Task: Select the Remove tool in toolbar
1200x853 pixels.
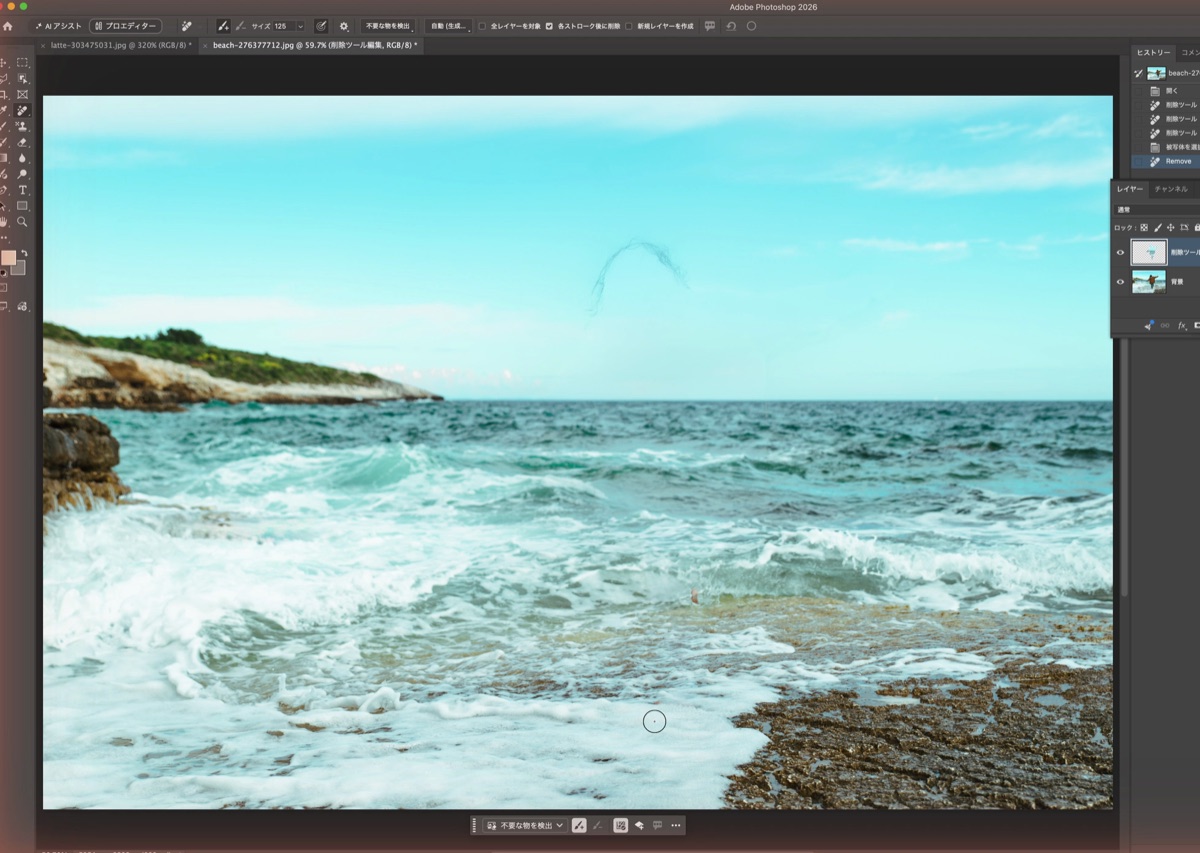Action: click(22, 110)
